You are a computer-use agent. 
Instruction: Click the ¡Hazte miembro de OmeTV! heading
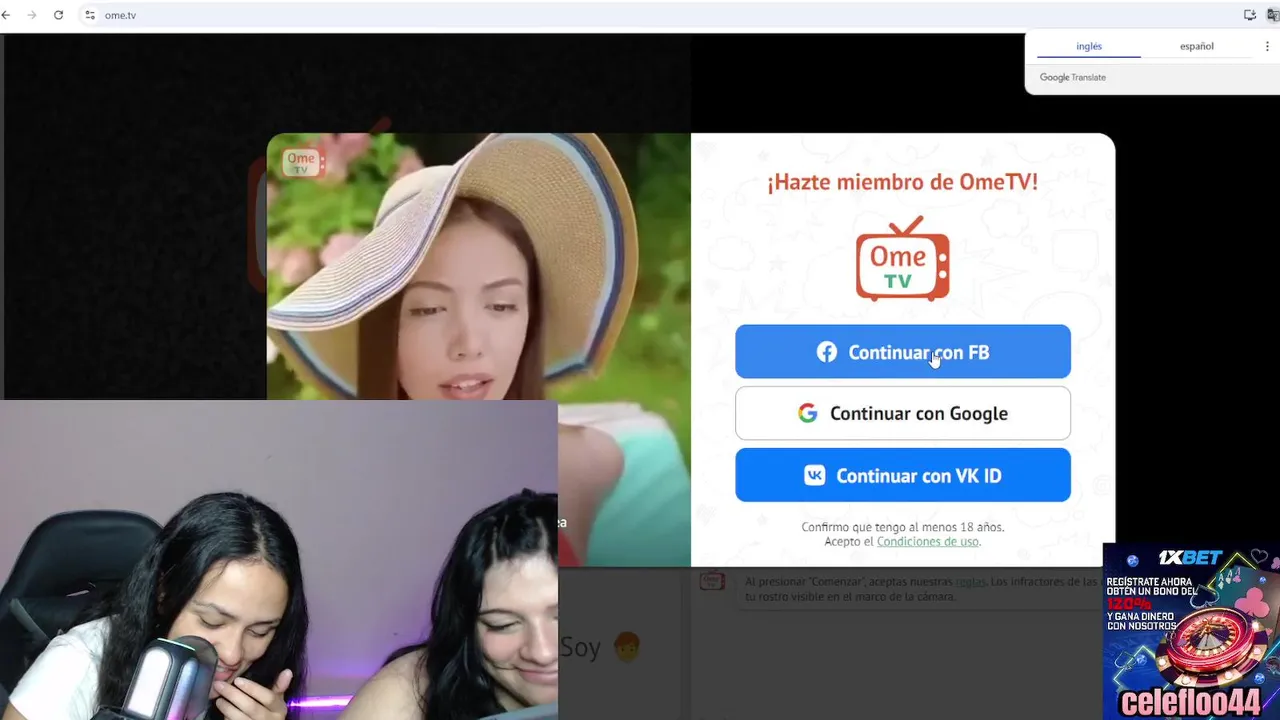(x=902, y=183)
